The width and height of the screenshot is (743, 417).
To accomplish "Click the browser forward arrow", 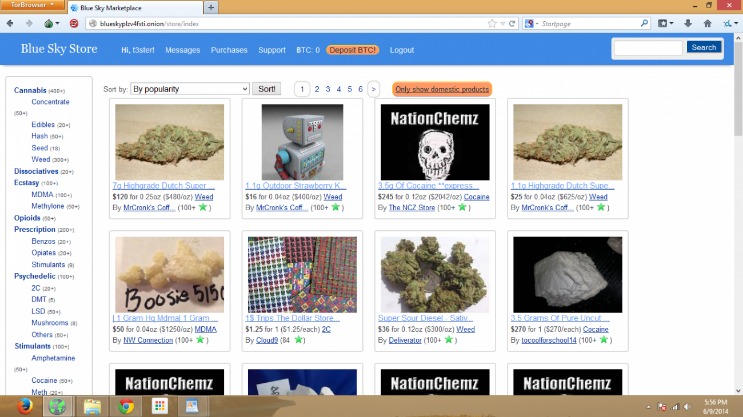I will (29, 23).
